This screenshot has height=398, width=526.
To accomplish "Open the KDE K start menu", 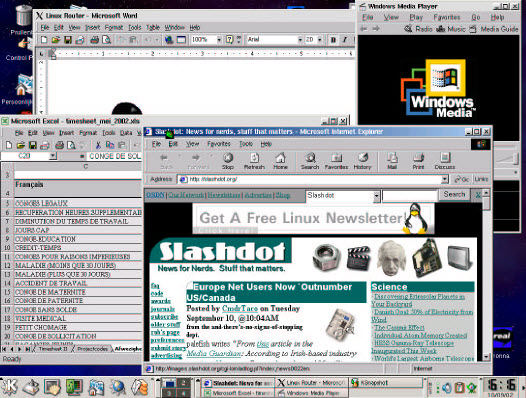I will tap(9, 387).
